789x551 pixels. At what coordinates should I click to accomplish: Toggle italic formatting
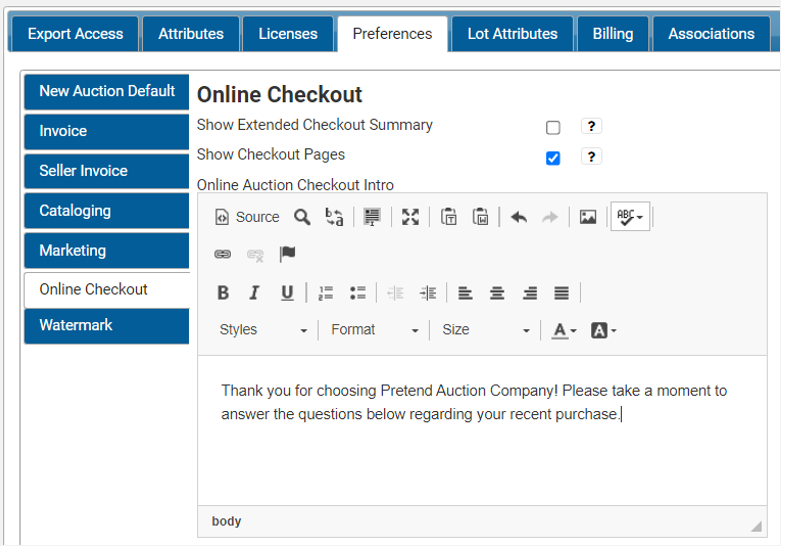pyautogui.click(x=255, y=292)
